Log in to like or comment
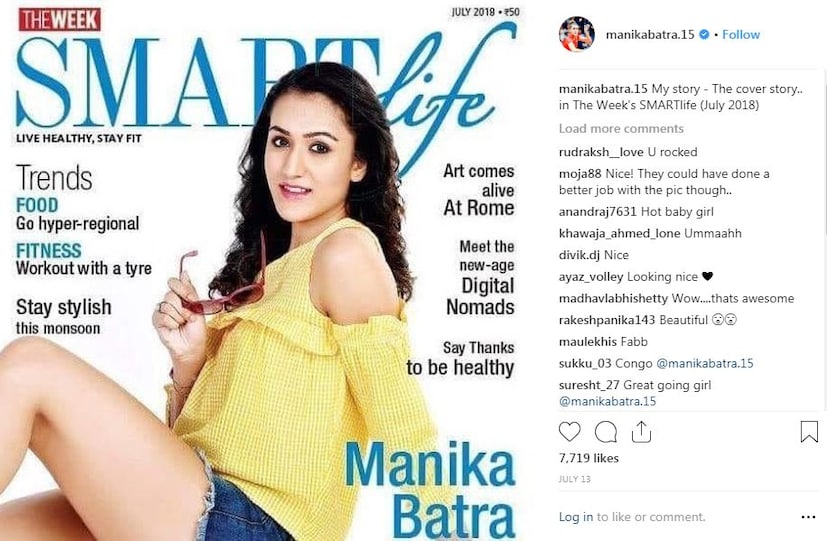Screen dimensions: 827x541 point(575,517)
